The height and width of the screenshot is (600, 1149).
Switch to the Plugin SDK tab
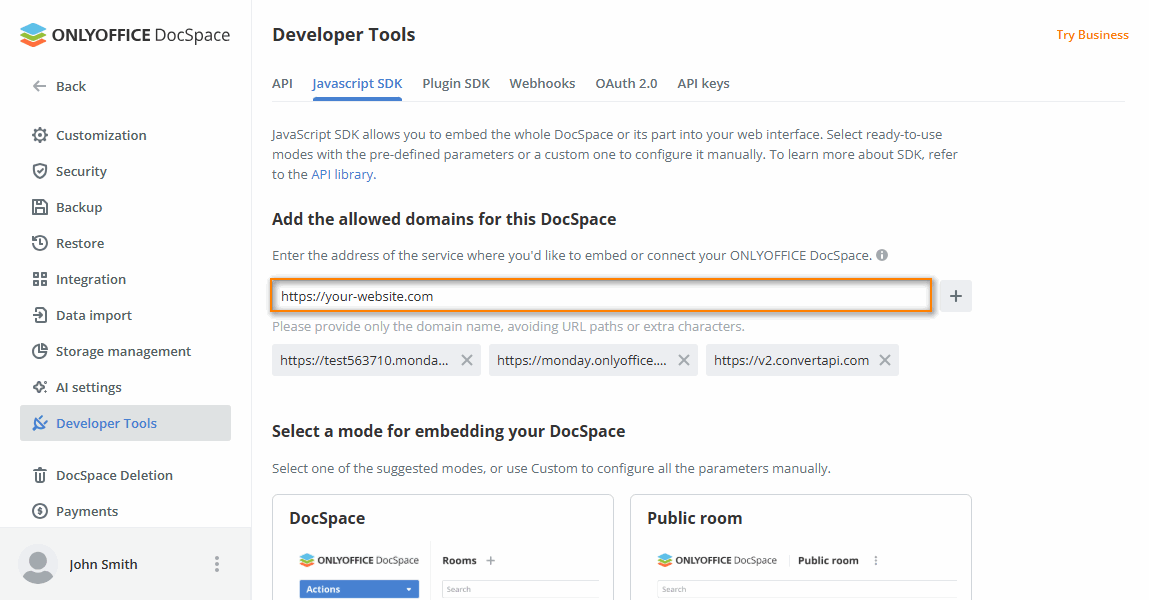[456, 84]
